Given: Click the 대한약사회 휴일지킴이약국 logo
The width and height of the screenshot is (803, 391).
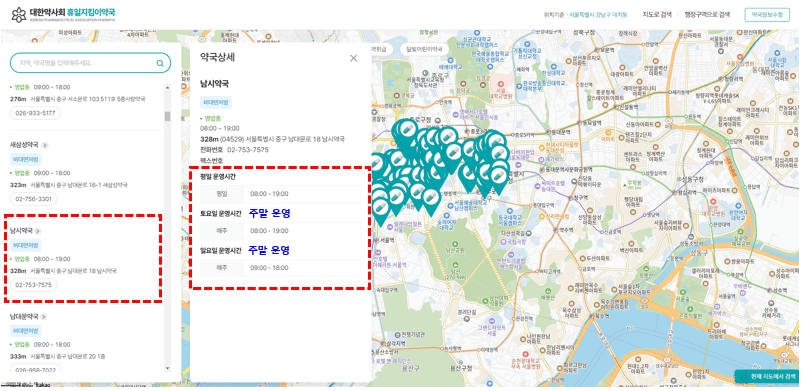Looking at the screenshot, I should pyautogui.click(x=64, y=14).
